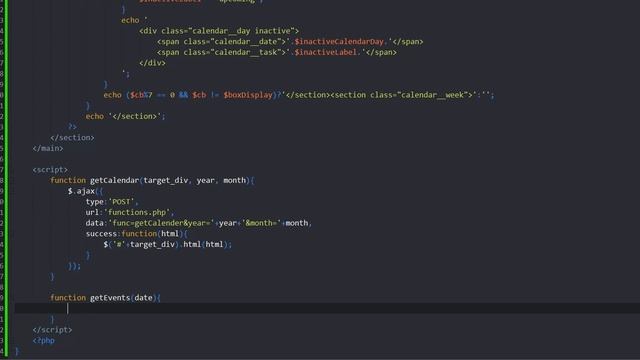
Task: Click the date parameter of getEvents
Action: (x=143, y=298)
